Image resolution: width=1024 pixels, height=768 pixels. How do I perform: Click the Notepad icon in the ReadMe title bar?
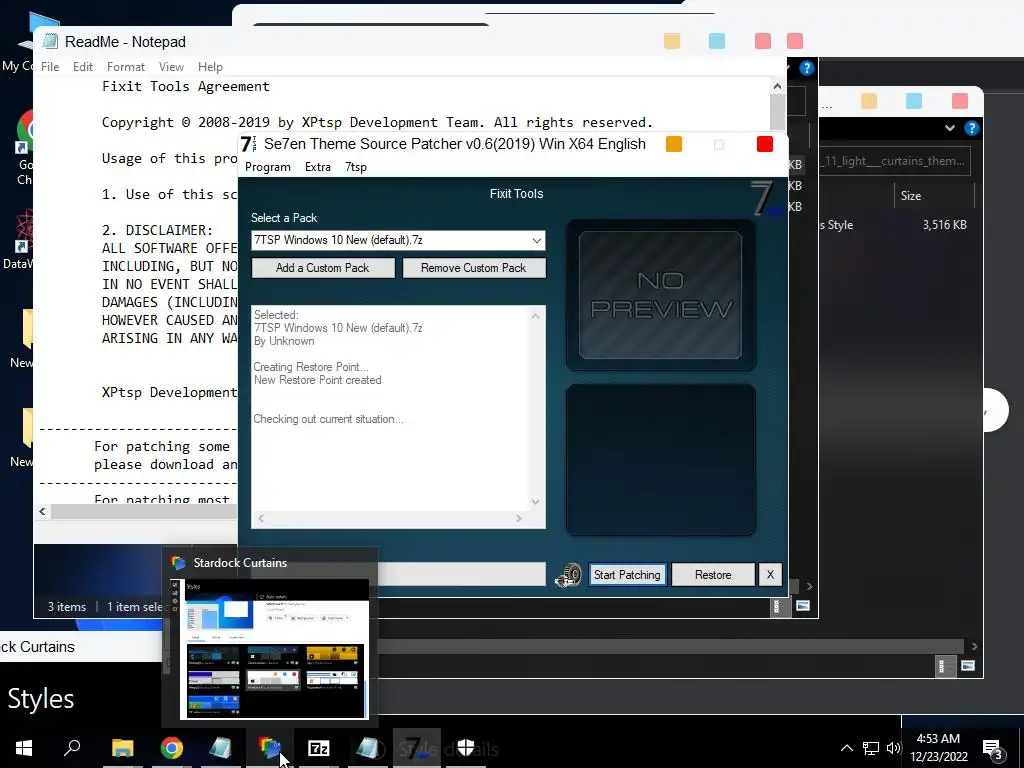coord(50,42)
